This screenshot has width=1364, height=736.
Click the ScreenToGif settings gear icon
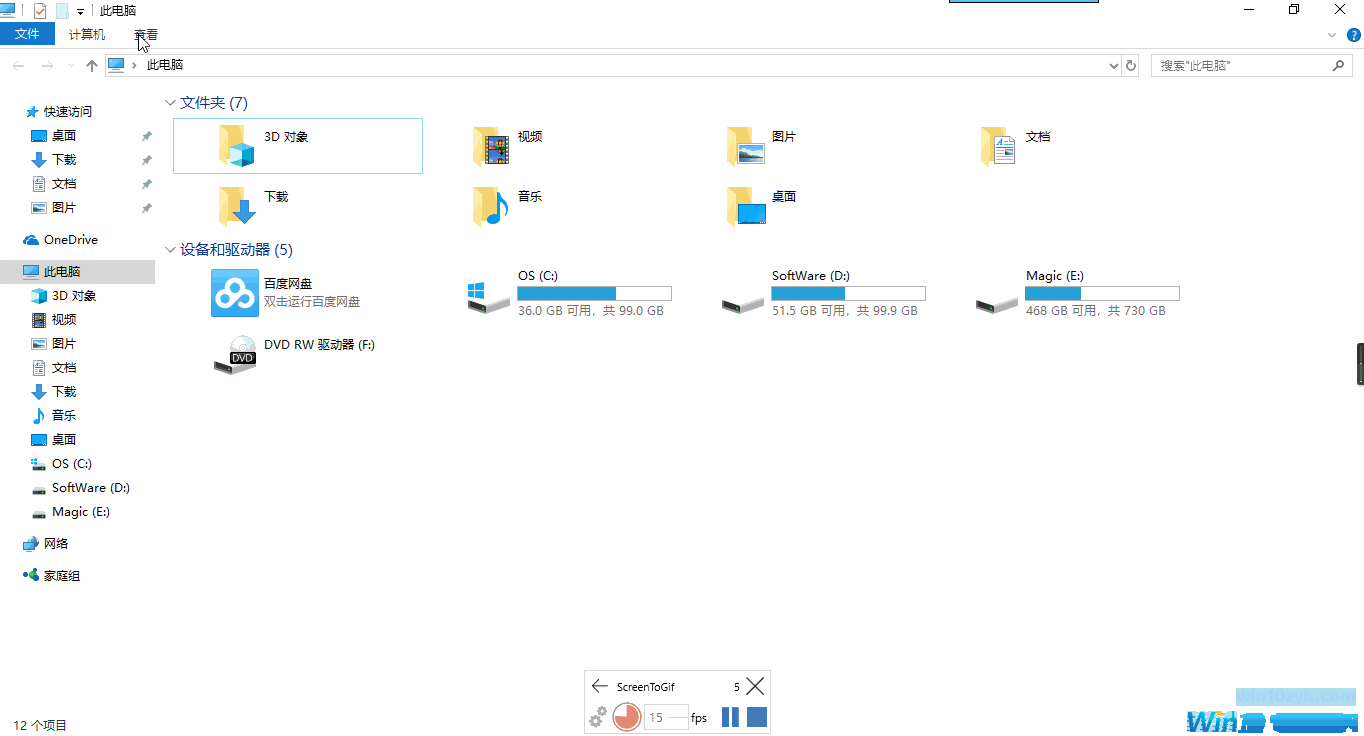(598, 717)
